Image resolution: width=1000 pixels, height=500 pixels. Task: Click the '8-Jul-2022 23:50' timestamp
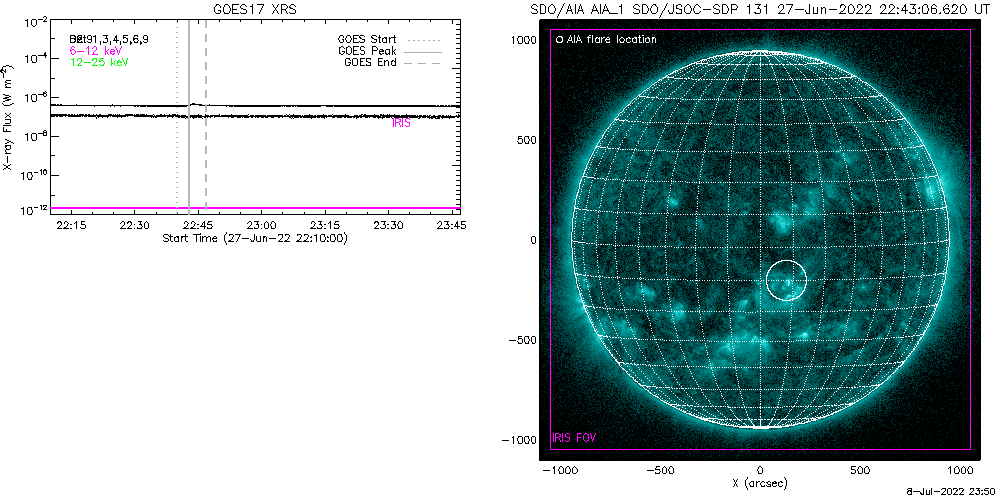(x=951, y=492)
